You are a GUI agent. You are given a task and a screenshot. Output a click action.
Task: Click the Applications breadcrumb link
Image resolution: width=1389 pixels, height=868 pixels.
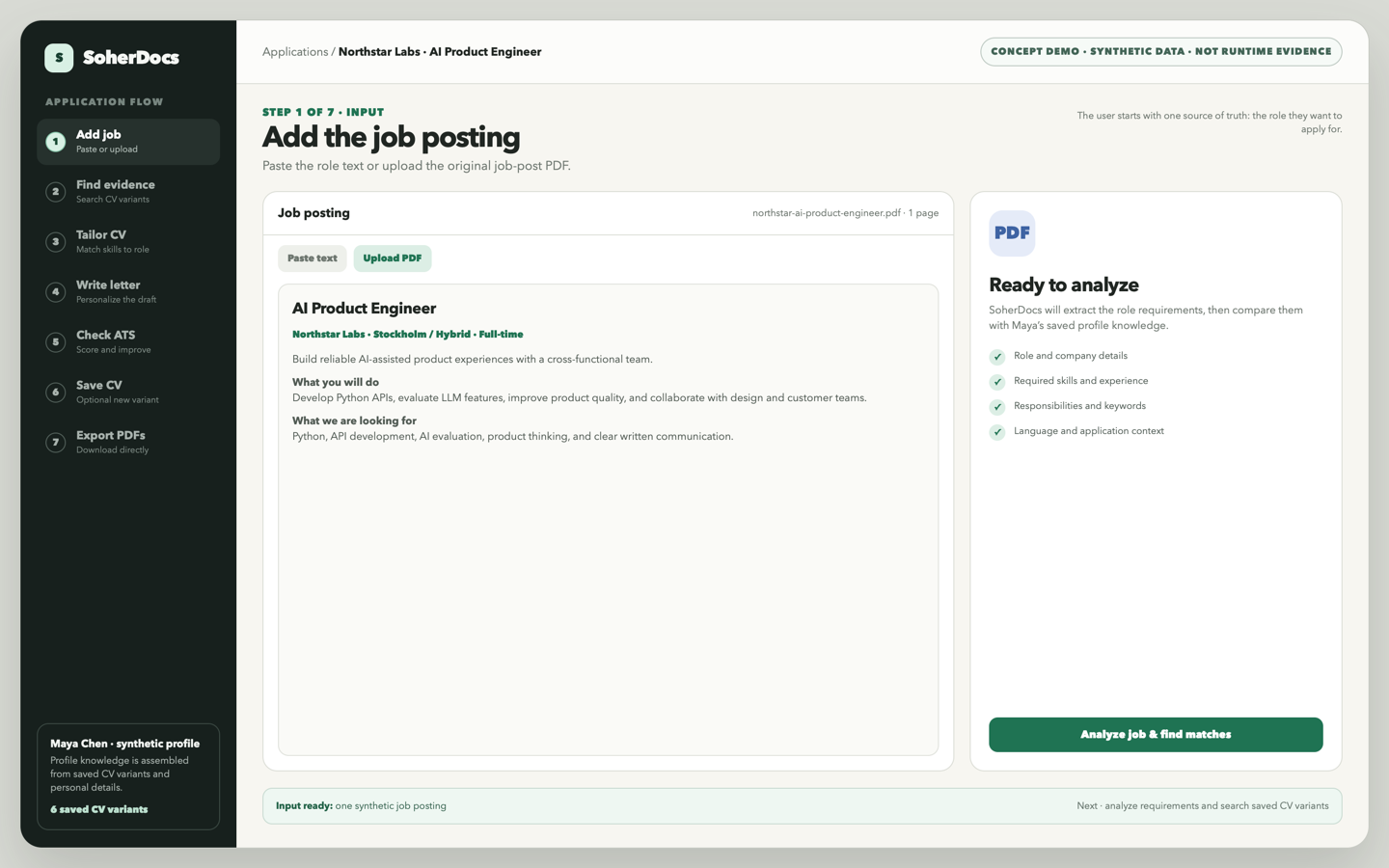295,52
